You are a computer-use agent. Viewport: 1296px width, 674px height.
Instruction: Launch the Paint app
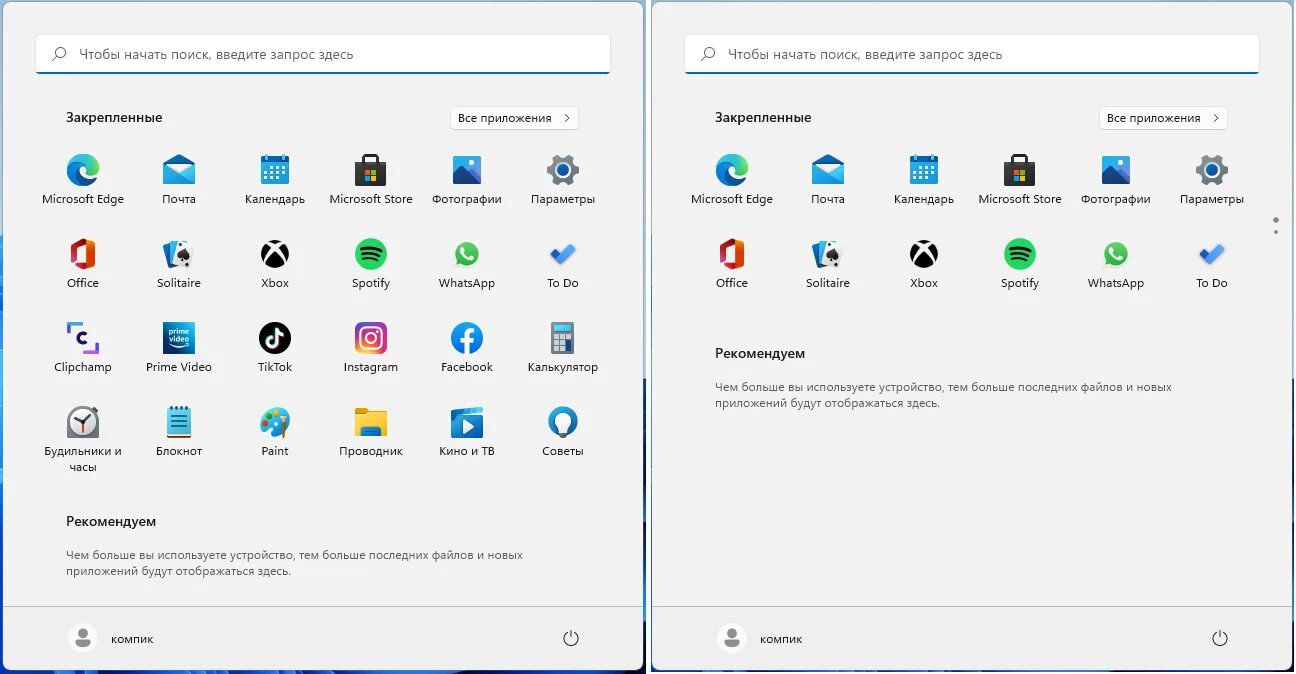click(275, 432)
